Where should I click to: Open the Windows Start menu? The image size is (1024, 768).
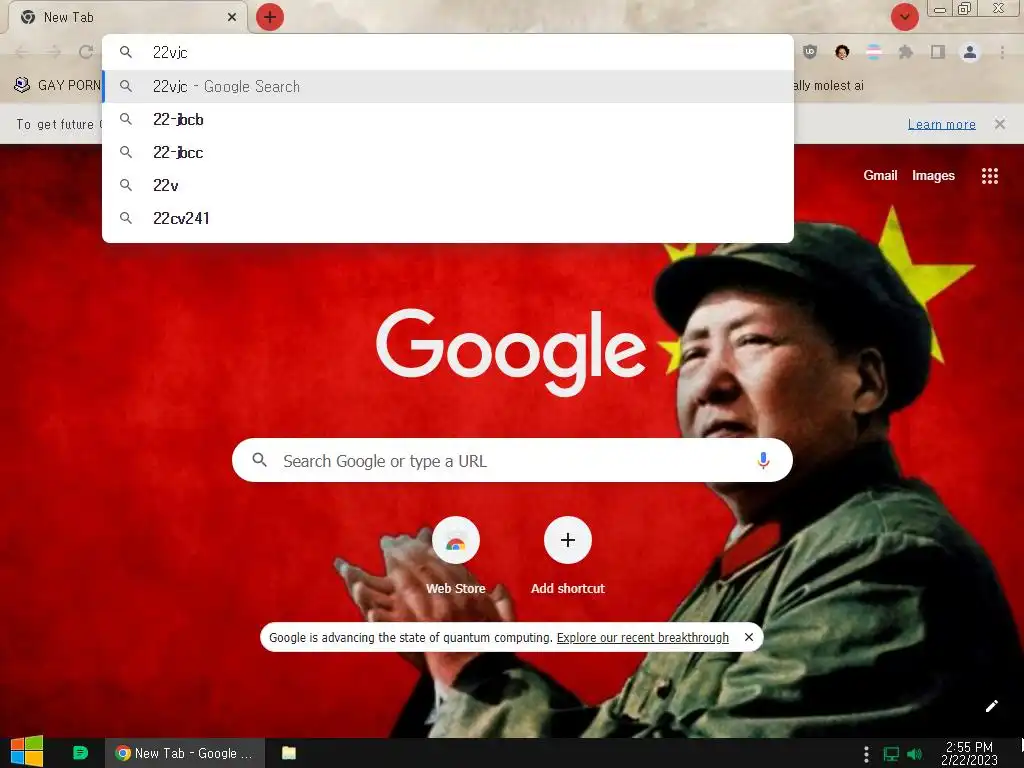[x=27, y=752]
